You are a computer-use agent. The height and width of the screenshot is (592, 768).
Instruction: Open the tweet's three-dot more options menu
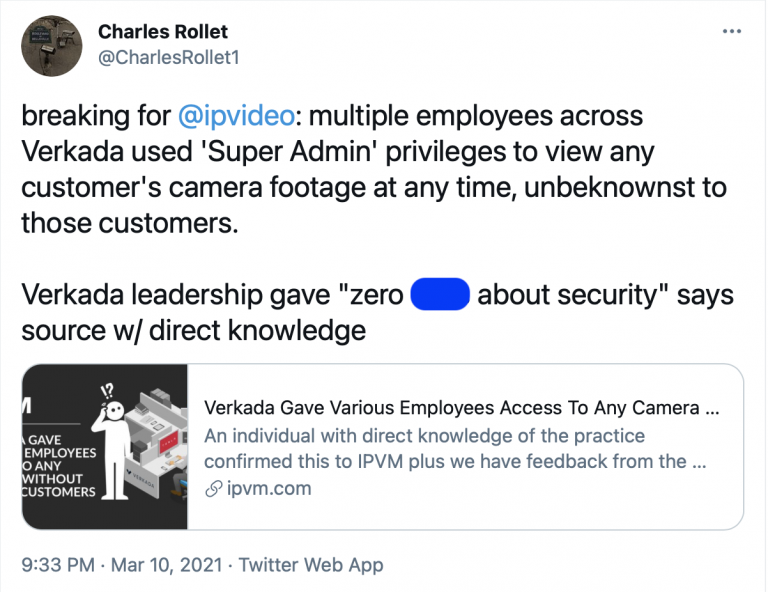[x=731, y=31]
